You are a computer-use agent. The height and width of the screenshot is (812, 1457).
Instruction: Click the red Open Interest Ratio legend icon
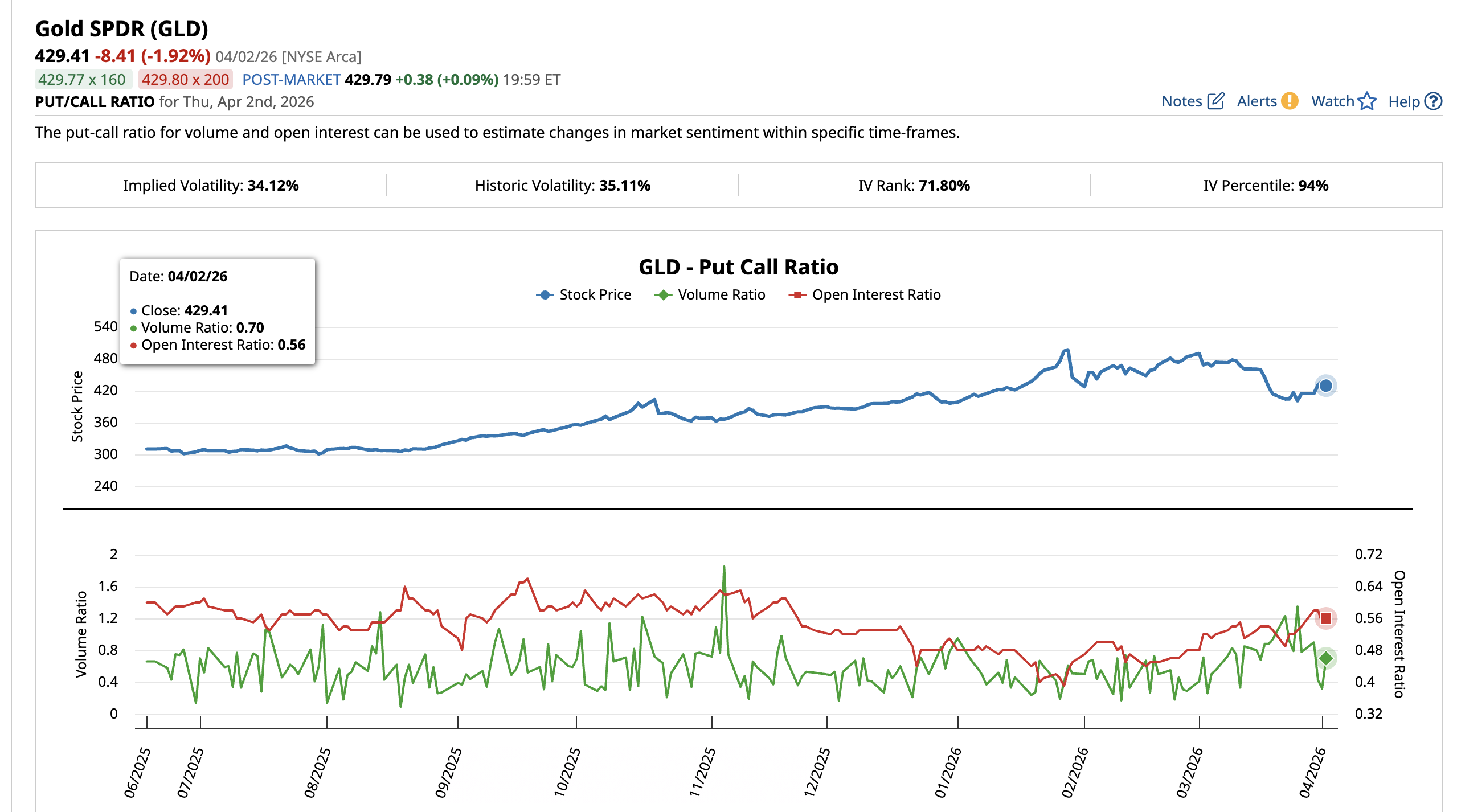click(797, 294)
